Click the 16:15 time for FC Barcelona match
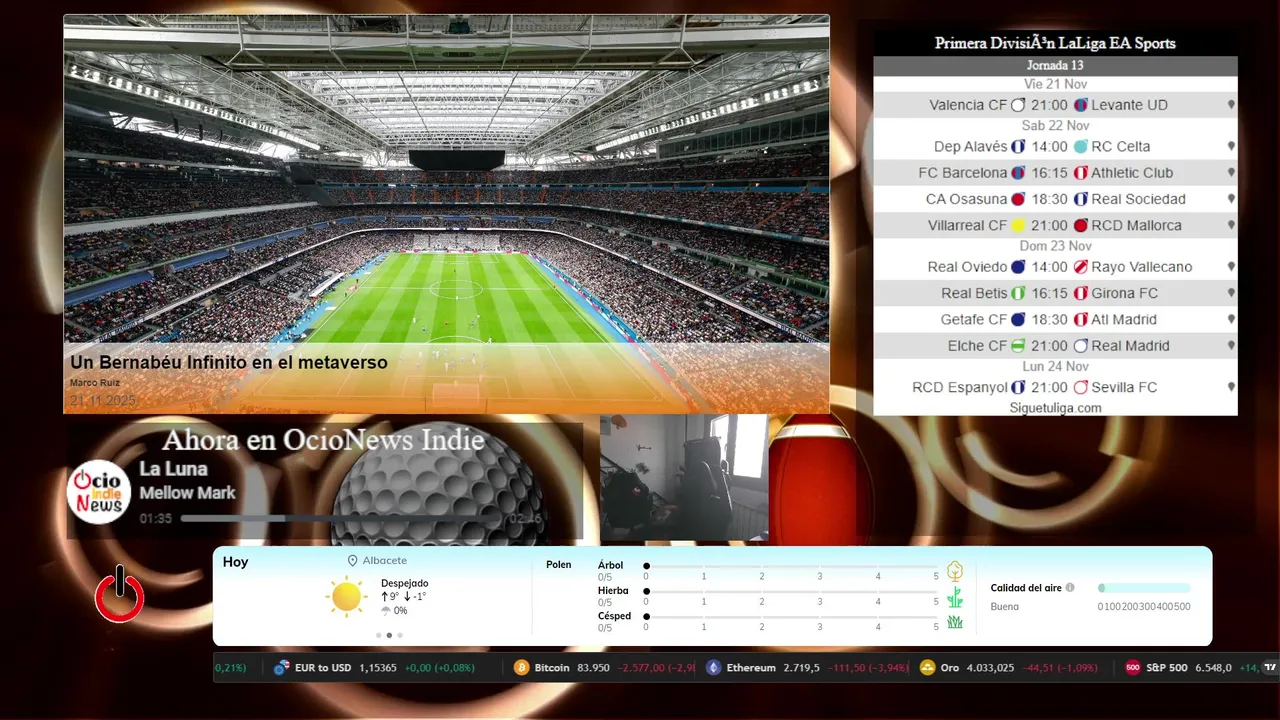1280x720 pixels. [1050, 173]
